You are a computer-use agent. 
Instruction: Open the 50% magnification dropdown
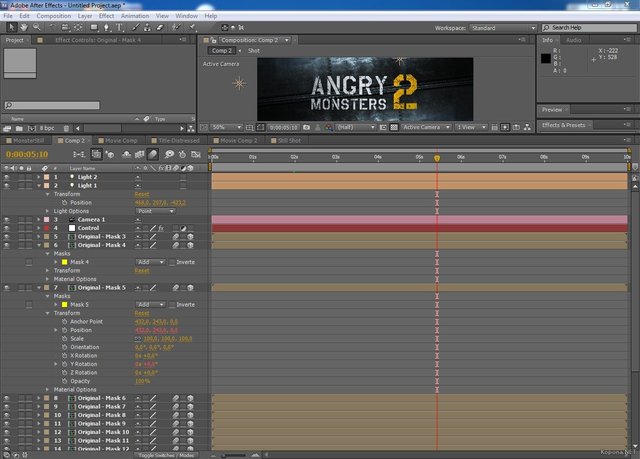[226, 128]
